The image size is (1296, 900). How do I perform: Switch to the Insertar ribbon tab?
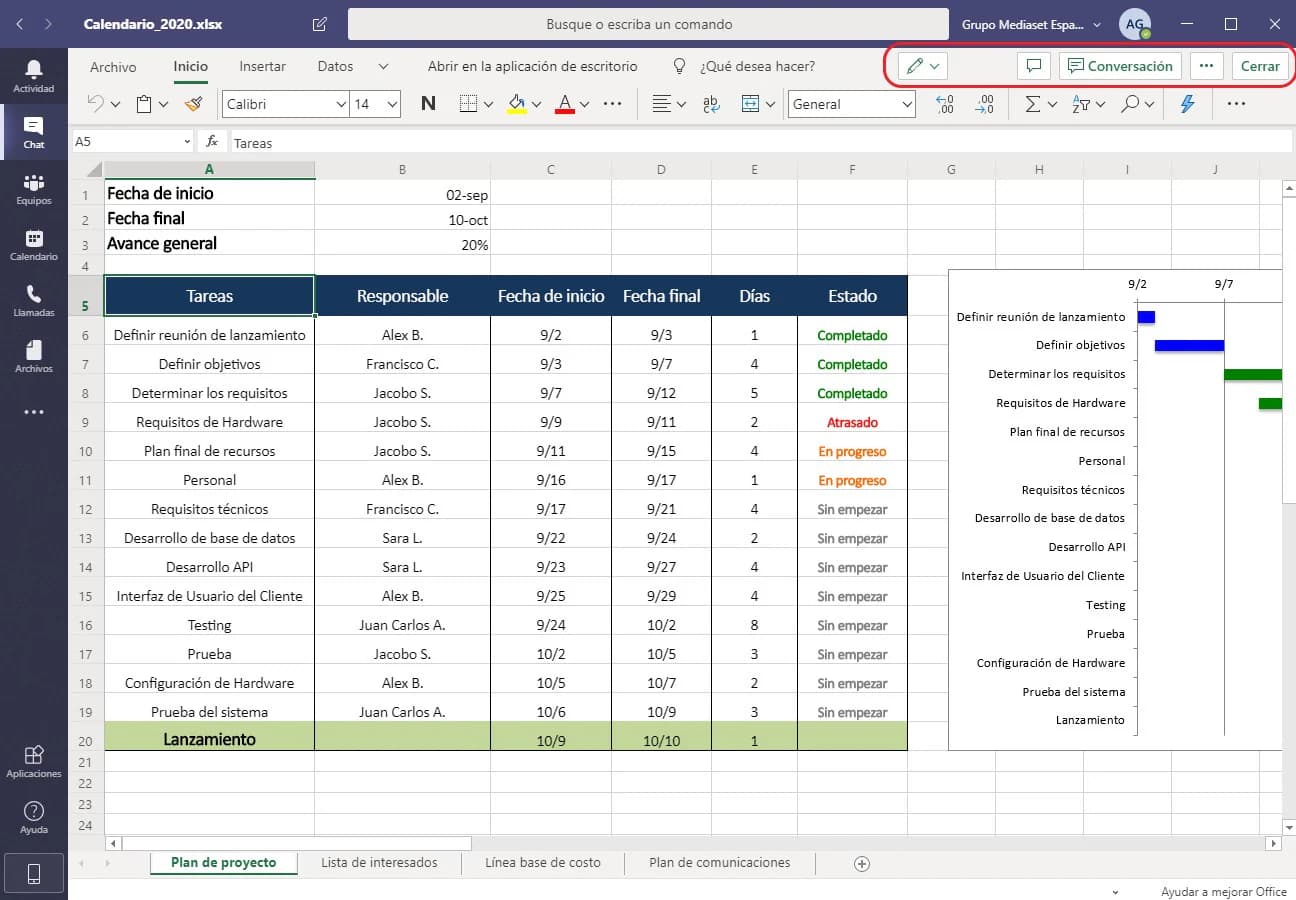tap(262, 66)
